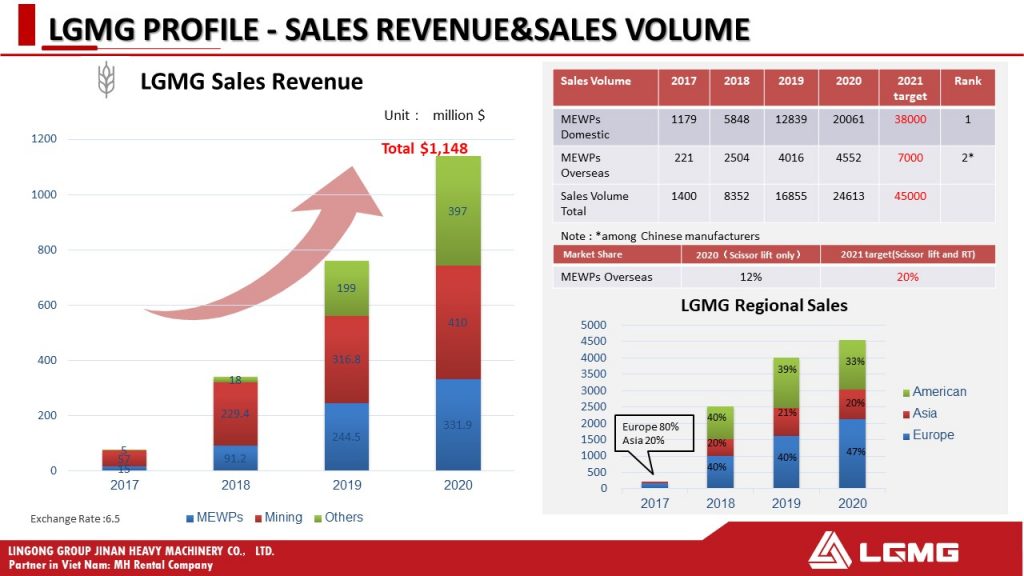Click the 2017 stacked bar in the revenue chart
1024x576 pixels.
click(x=124, y=460)
